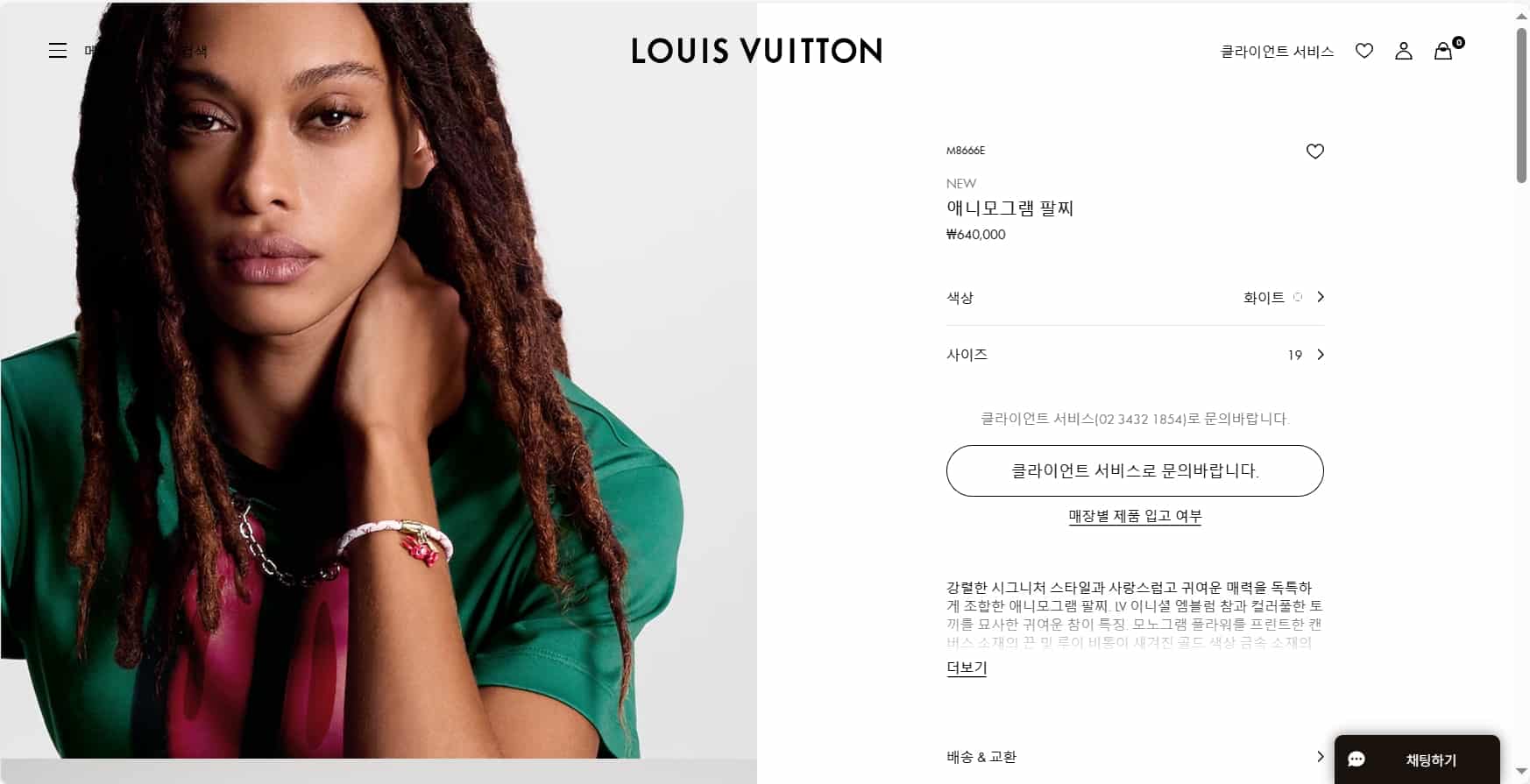This screenshot has height=784, width=1530.
Task: Click the product model photo
Action: (379, 380)
